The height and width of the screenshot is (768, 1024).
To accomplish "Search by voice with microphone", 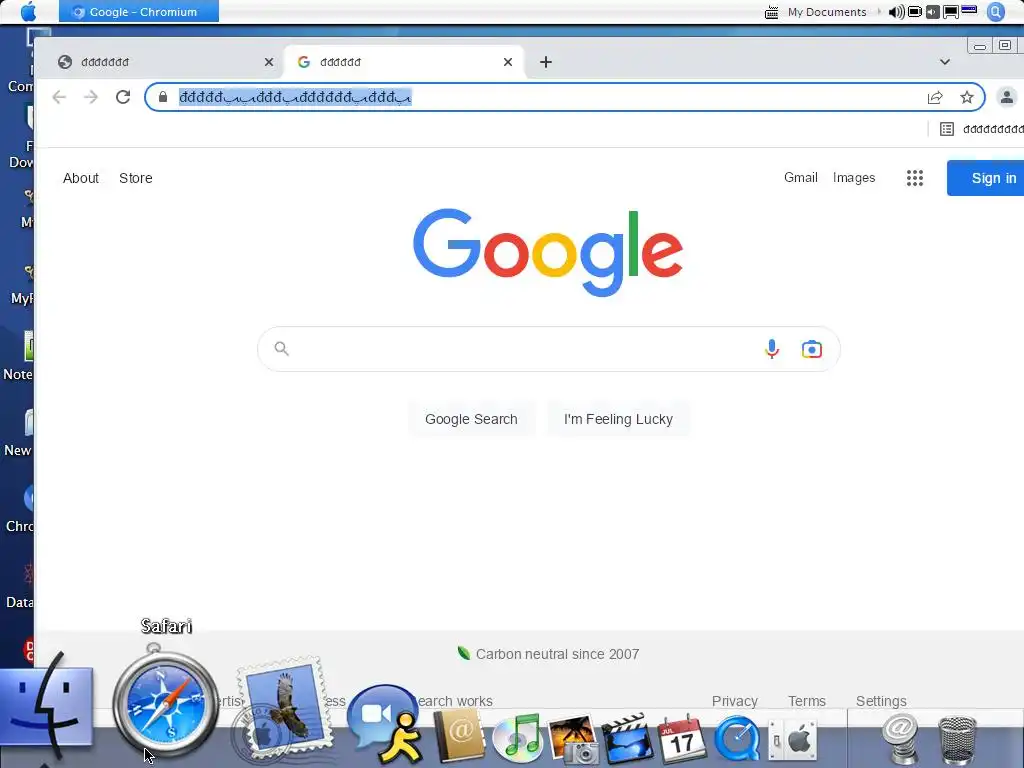I will (x=772, y=349).
